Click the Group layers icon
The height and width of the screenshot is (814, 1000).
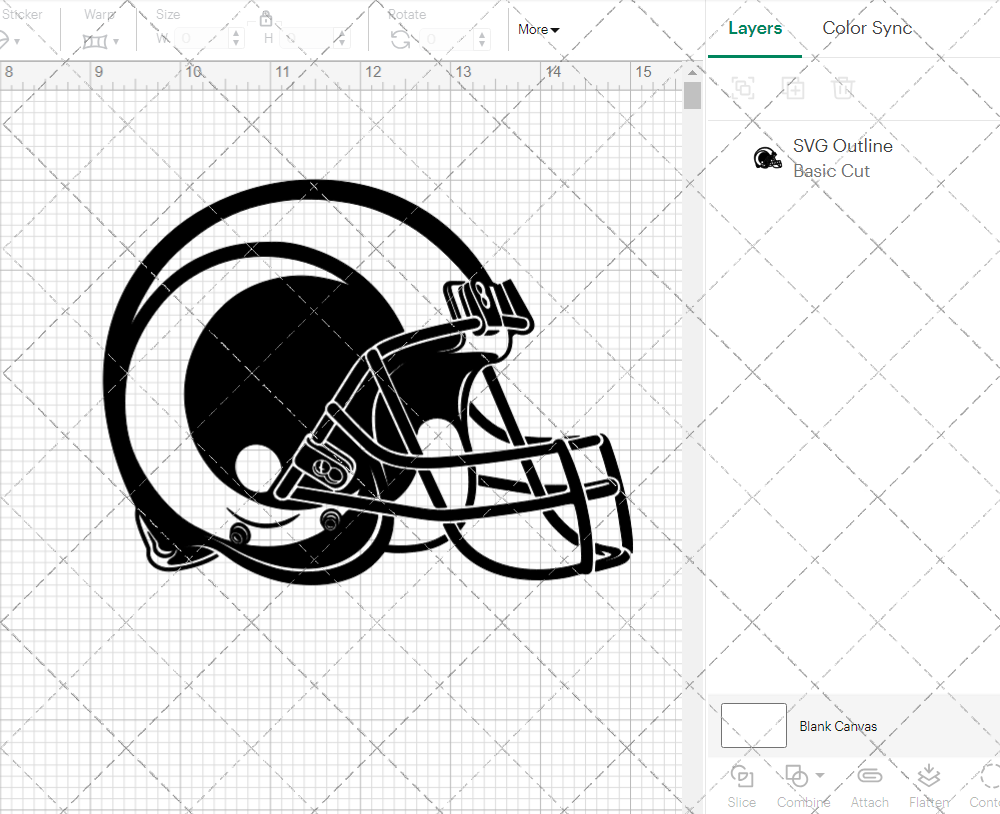[x=743, y=87]
